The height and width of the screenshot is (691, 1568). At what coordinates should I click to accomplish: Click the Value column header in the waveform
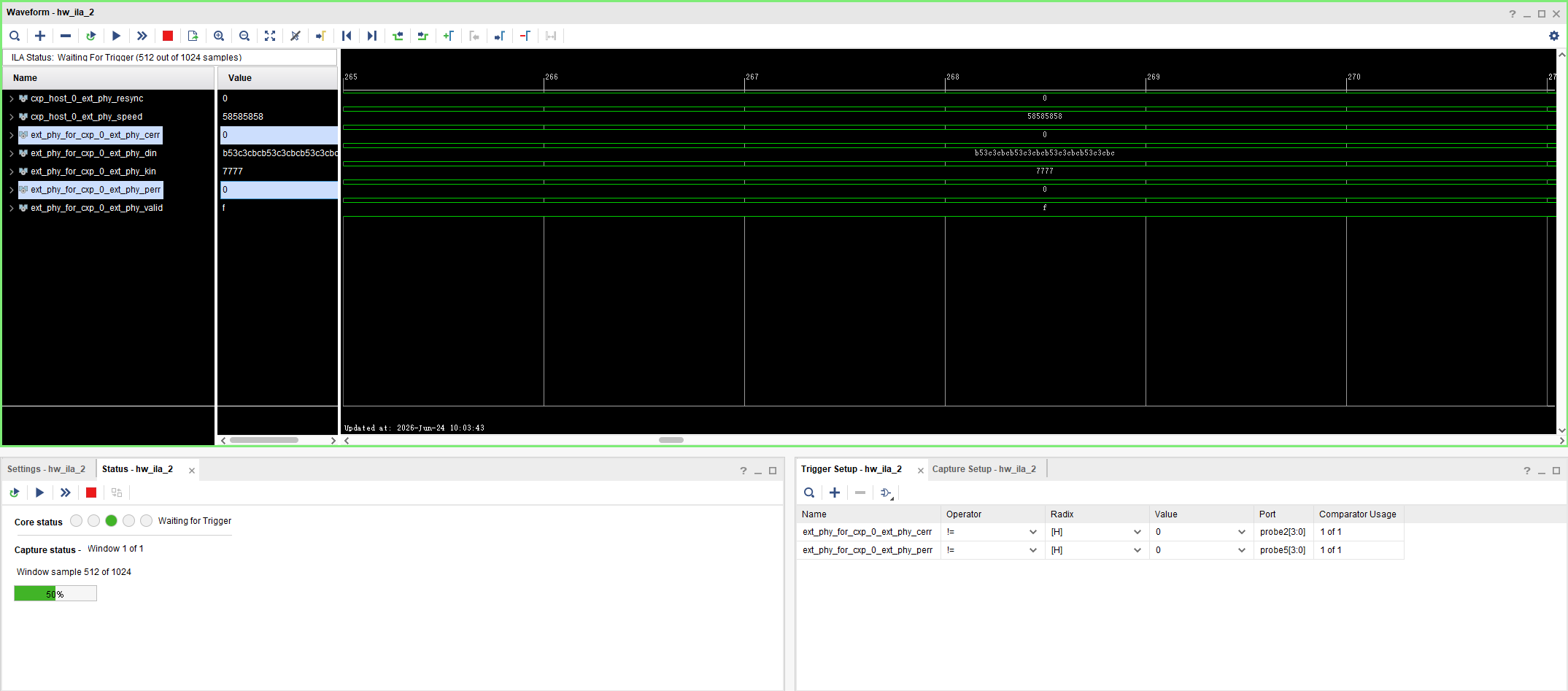point(278,78)
